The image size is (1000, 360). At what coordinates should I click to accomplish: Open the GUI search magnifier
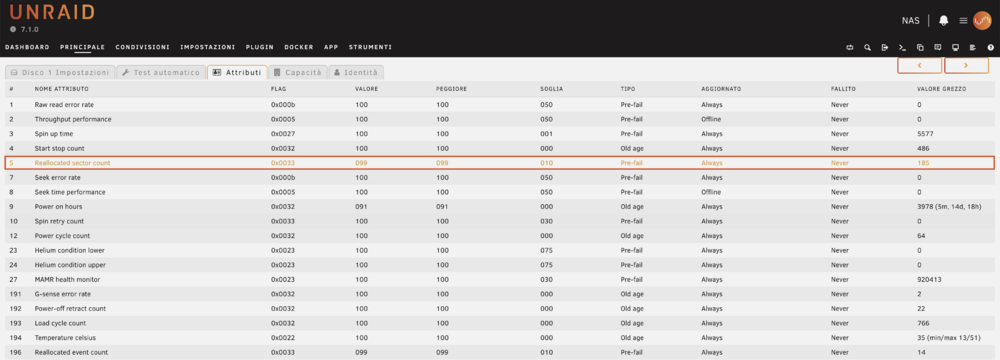pos(867,47)
